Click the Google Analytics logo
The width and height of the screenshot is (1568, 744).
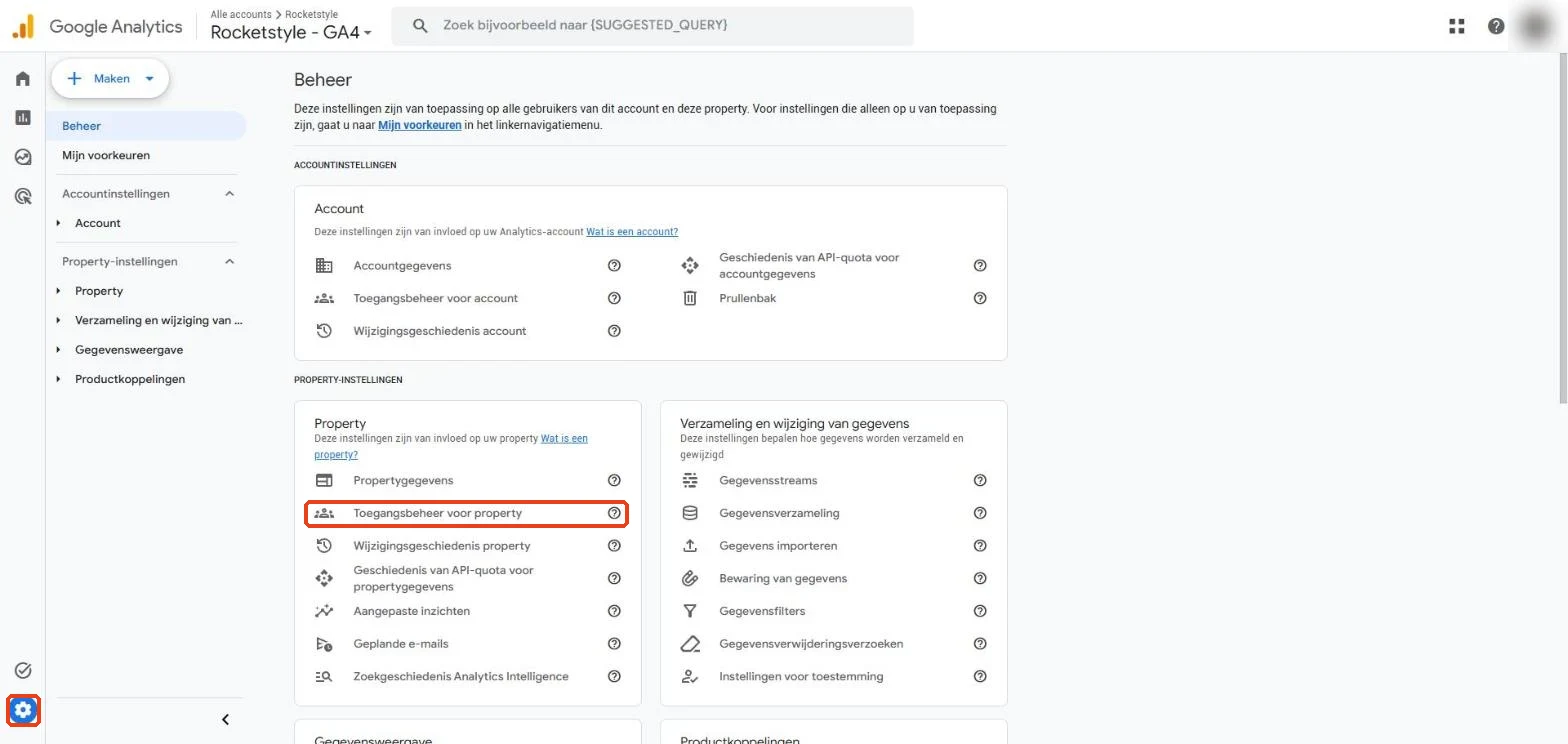point(97,26)
